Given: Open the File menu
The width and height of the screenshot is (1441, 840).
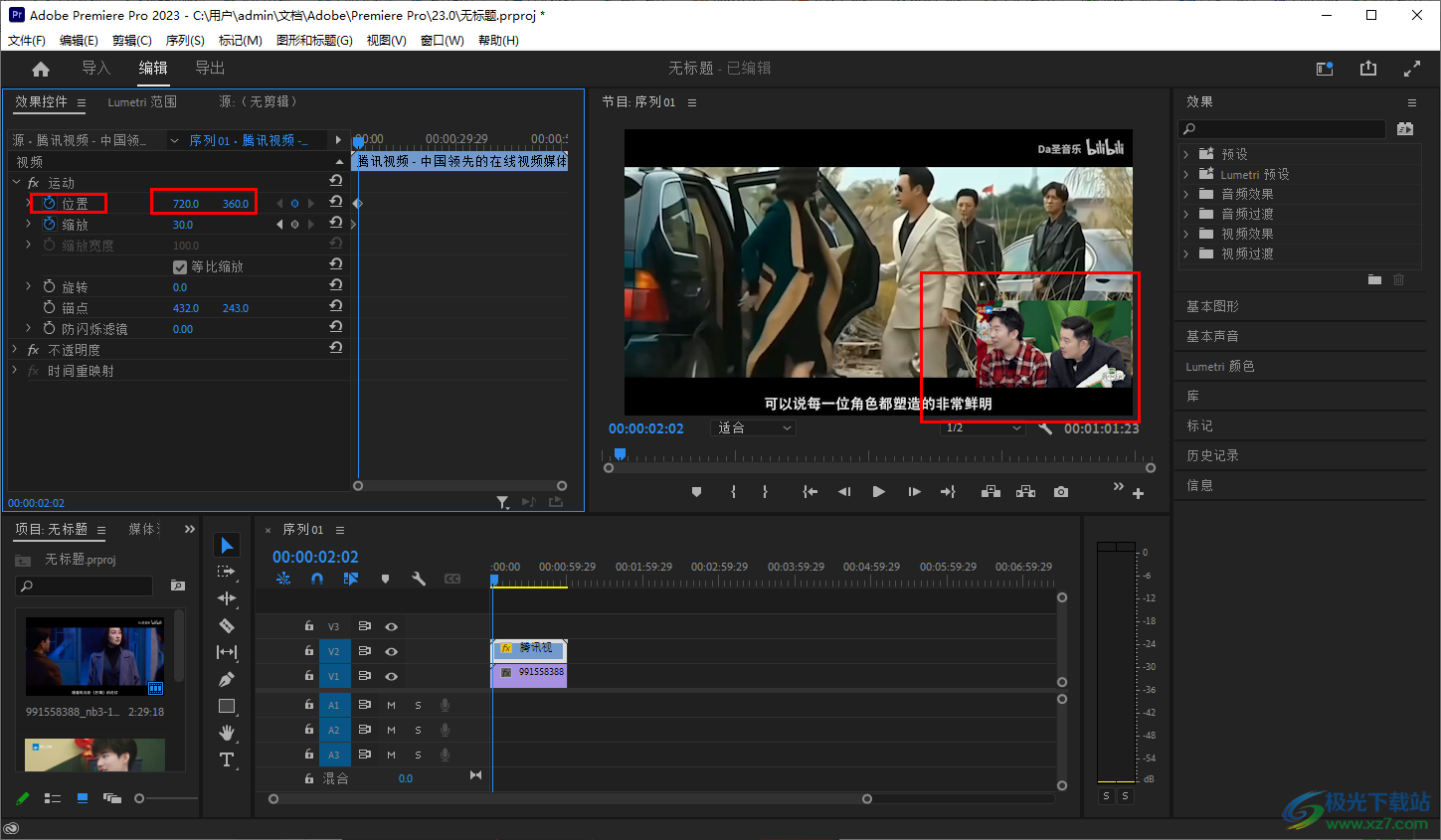Looking at the screenshot, I should [27, 41].
